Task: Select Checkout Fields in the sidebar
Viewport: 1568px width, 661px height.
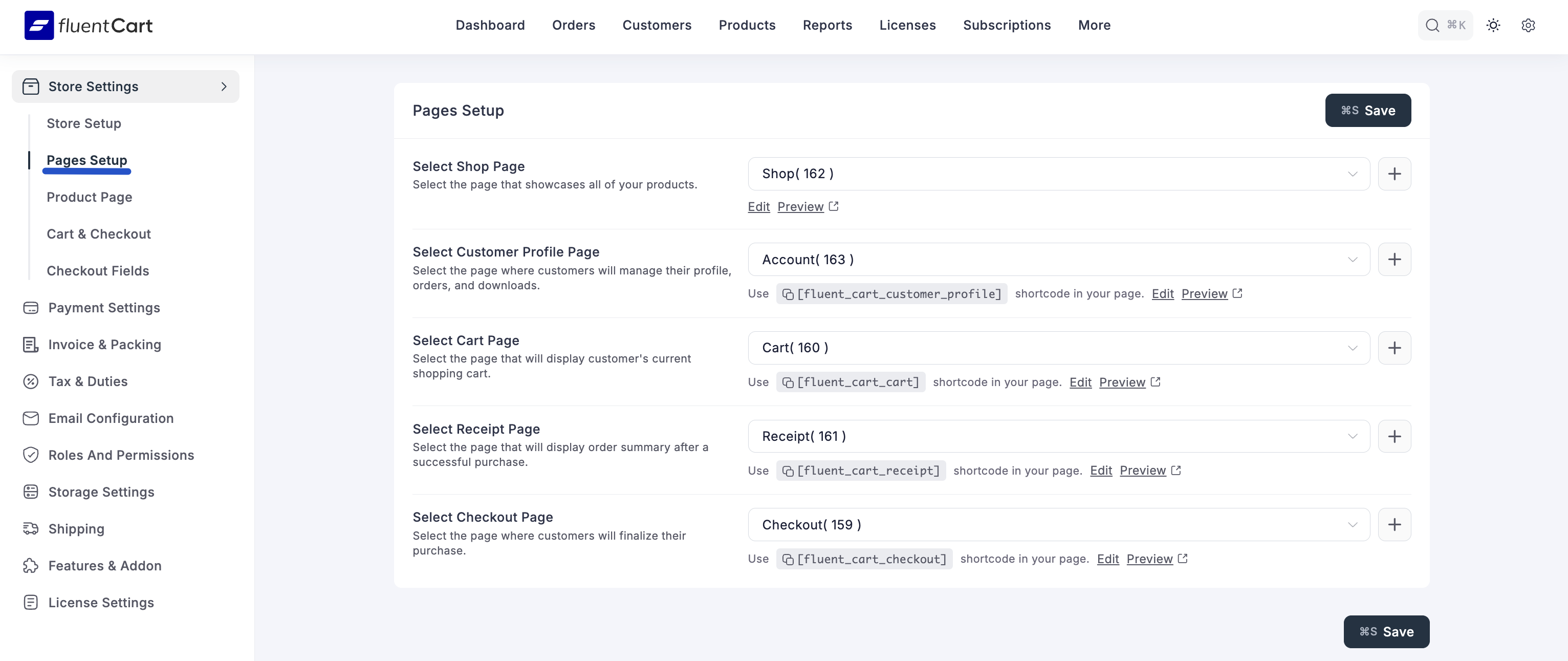Action: [97, 270]
